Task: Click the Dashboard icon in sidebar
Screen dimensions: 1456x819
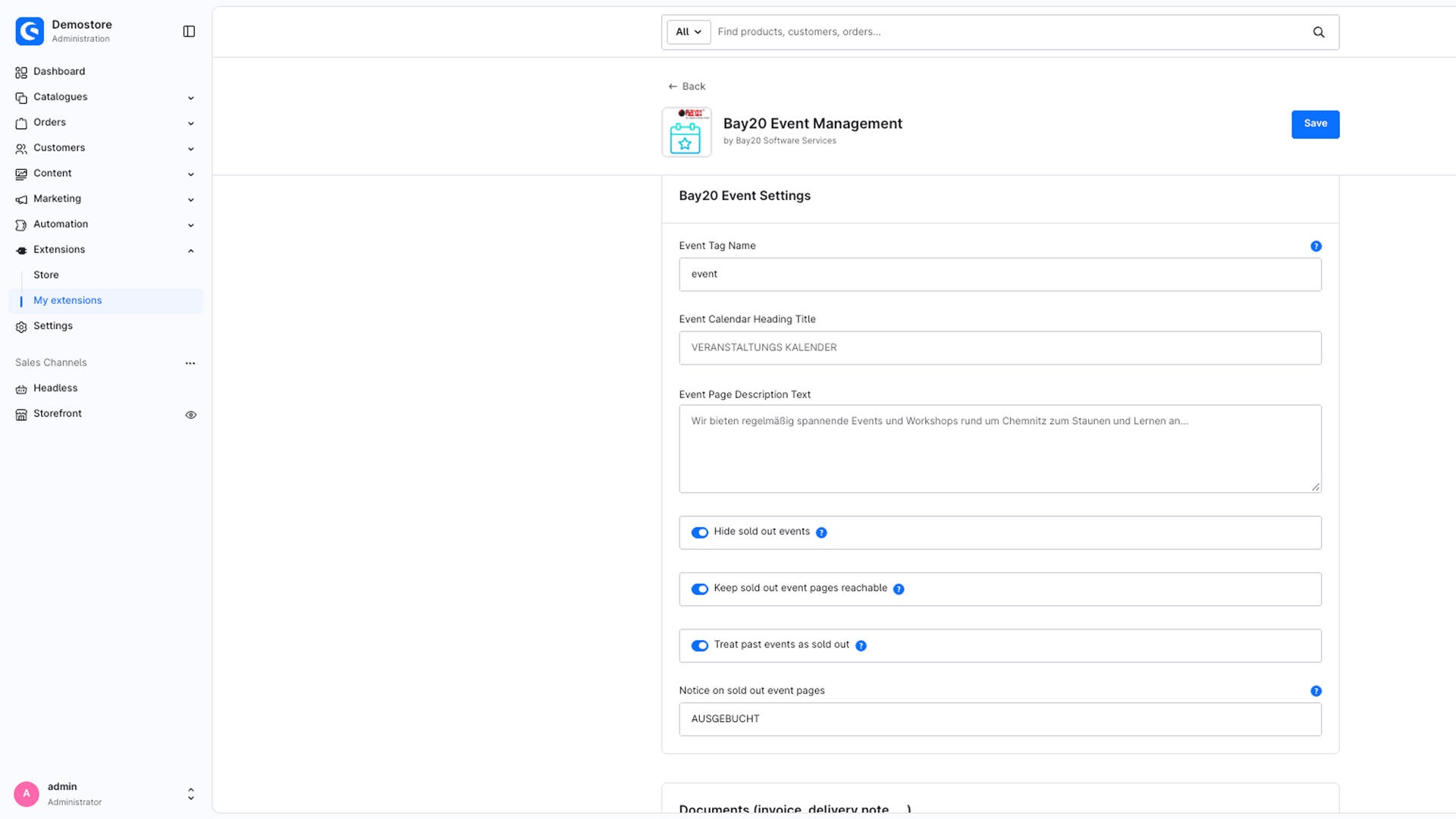Action: tap(21, 72)
